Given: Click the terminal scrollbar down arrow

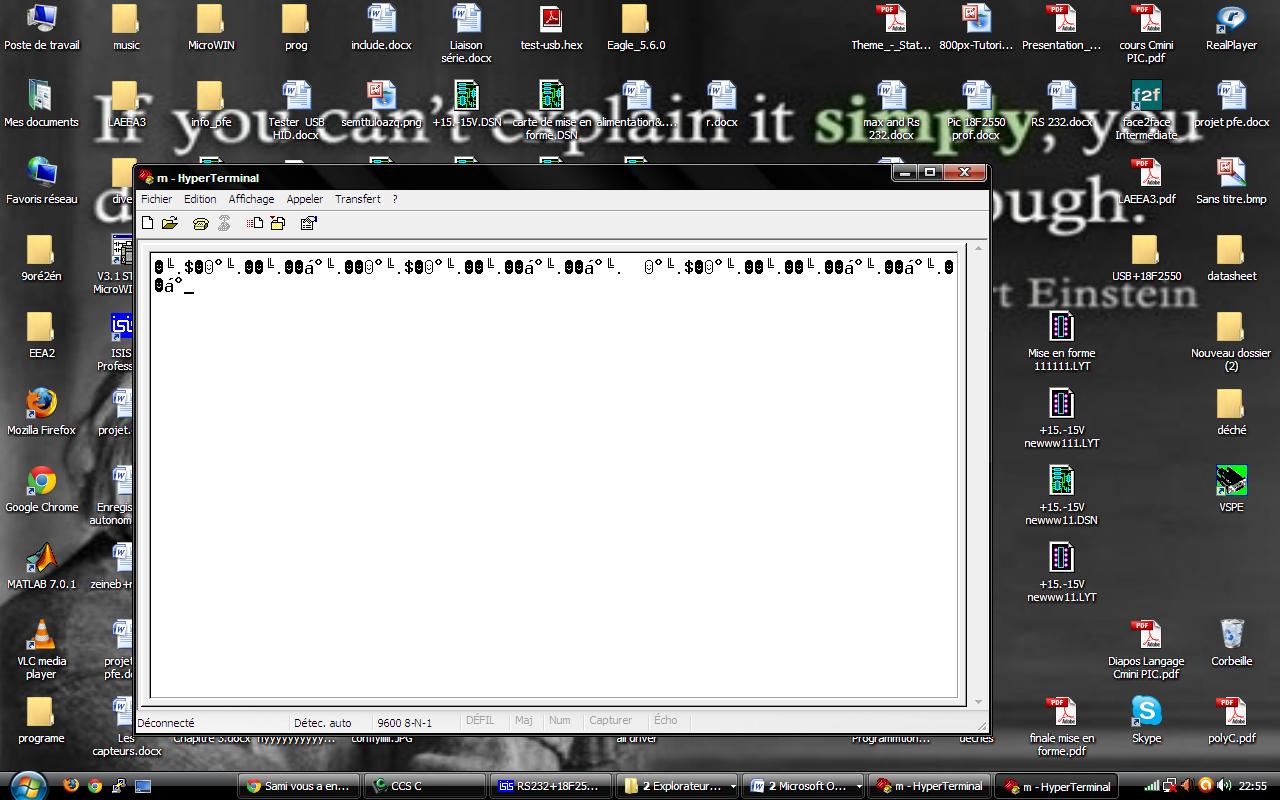Looking at the screenshot, I should [978, 702].
